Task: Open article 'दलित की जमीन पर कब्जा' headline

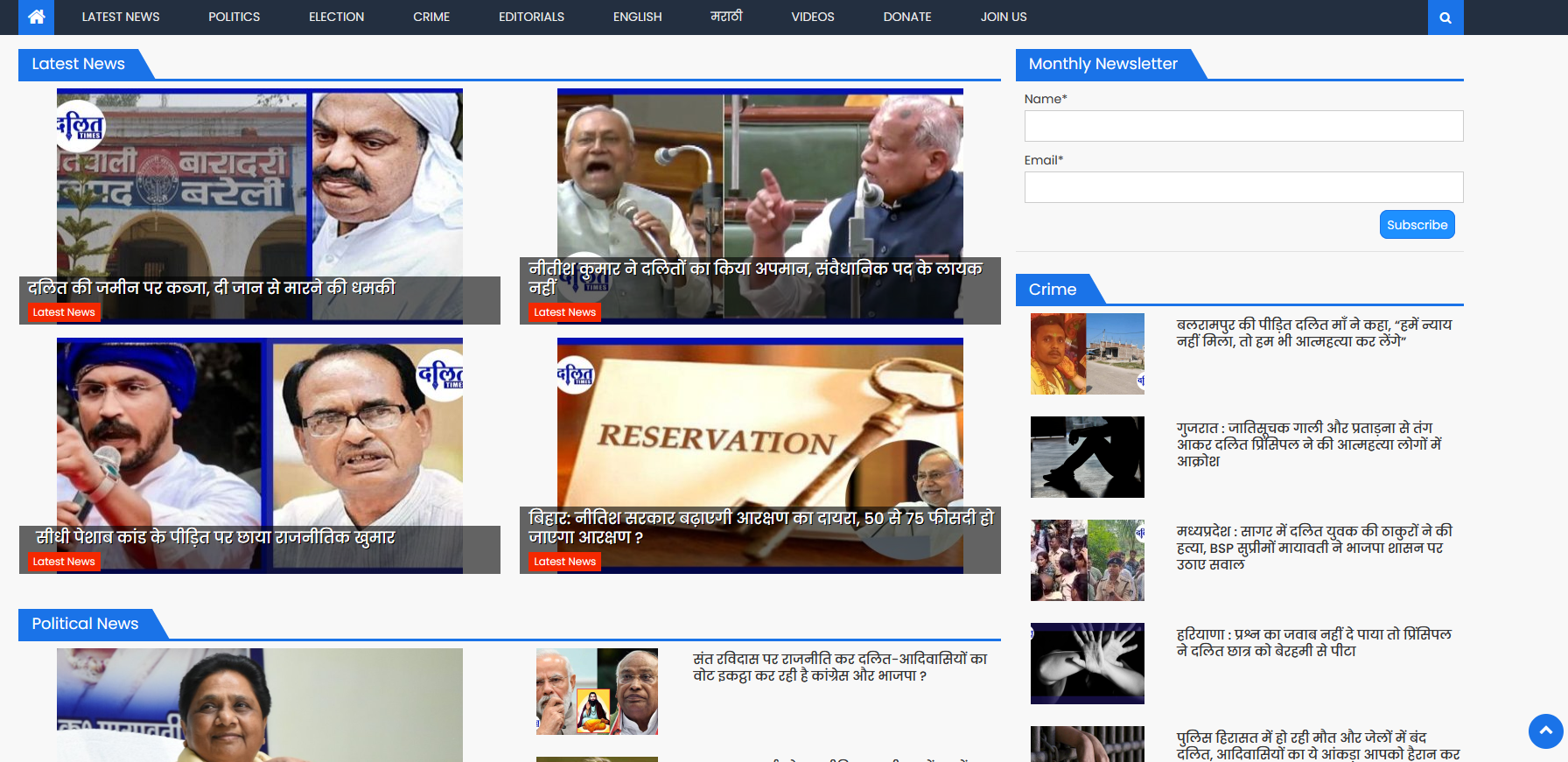Action: pos(211,288)
